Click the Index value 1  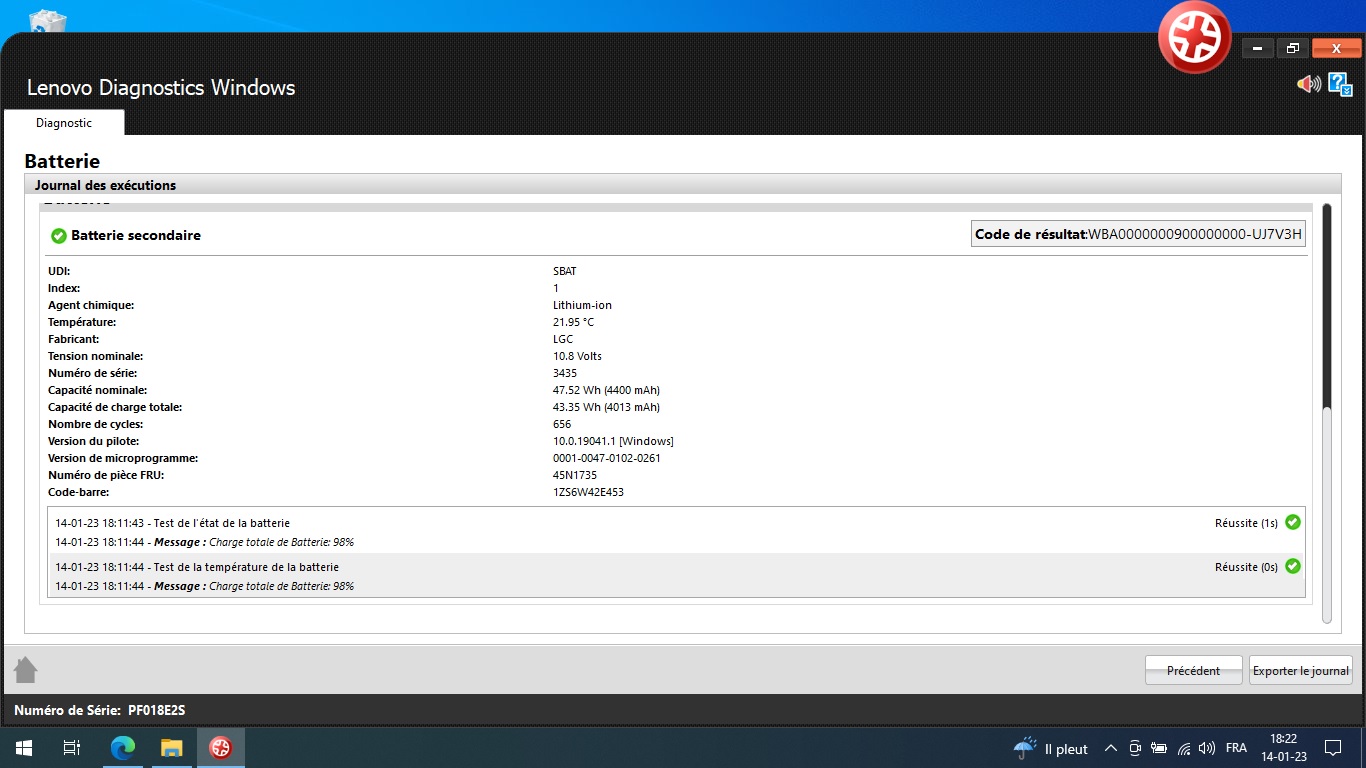556,288
